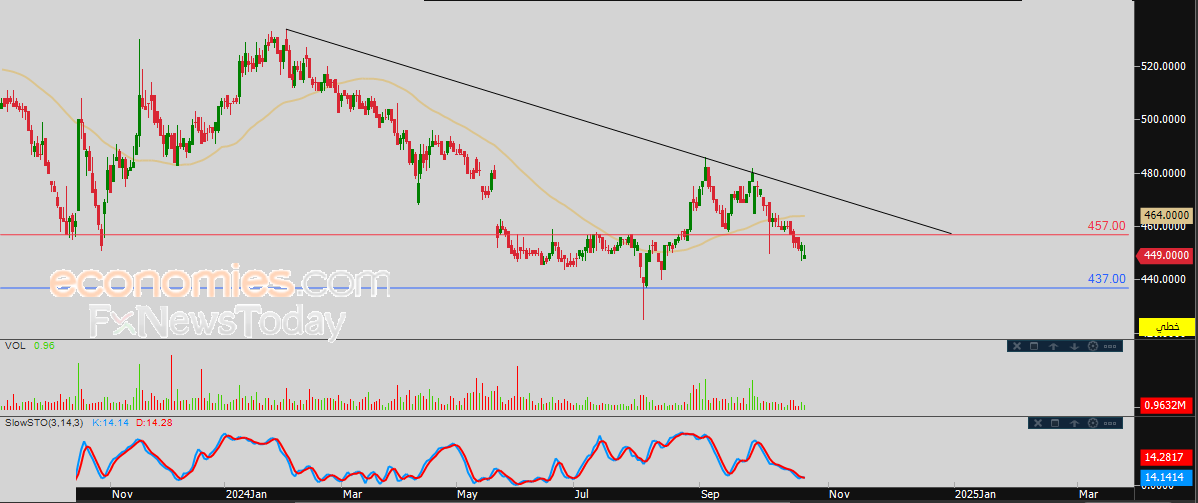Image resolution: width=1198 pixels, height=503 pixels.
Task: Click the May date axis label
Action: point(467,495)
